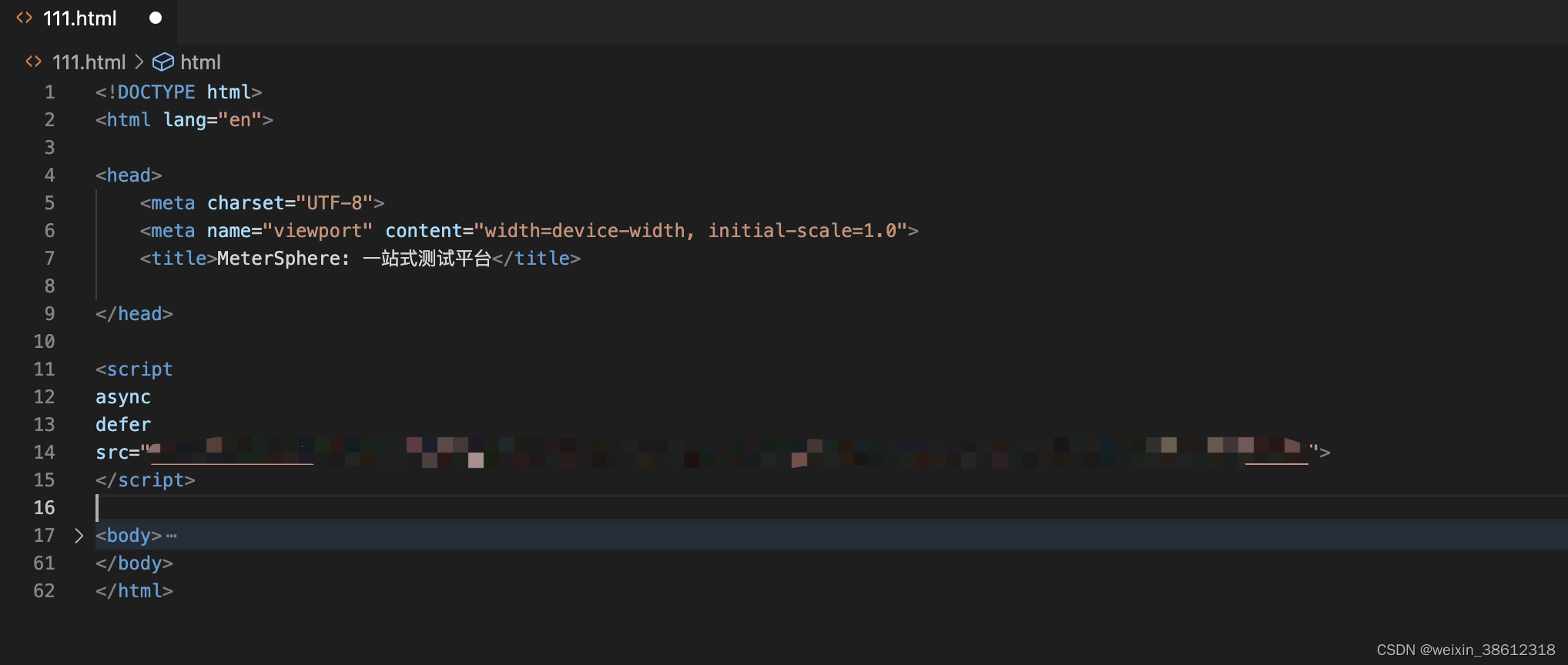Open the html element breadcrumb

200,62
